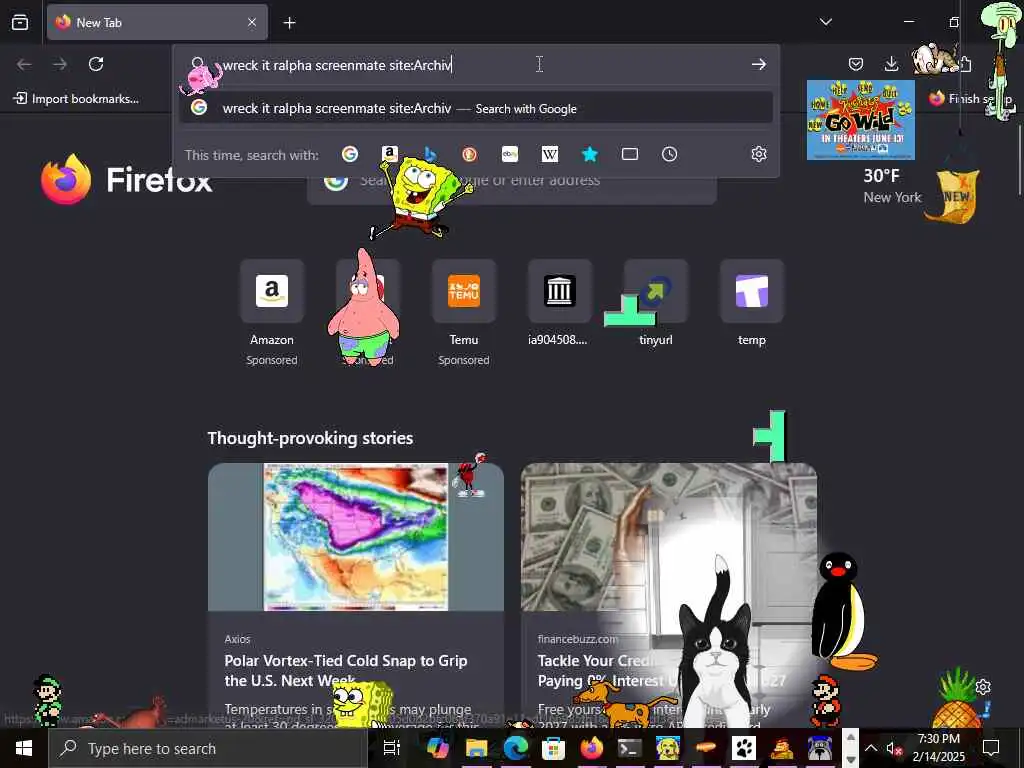Switch to Firefox on the taskbar

point(592,748)
